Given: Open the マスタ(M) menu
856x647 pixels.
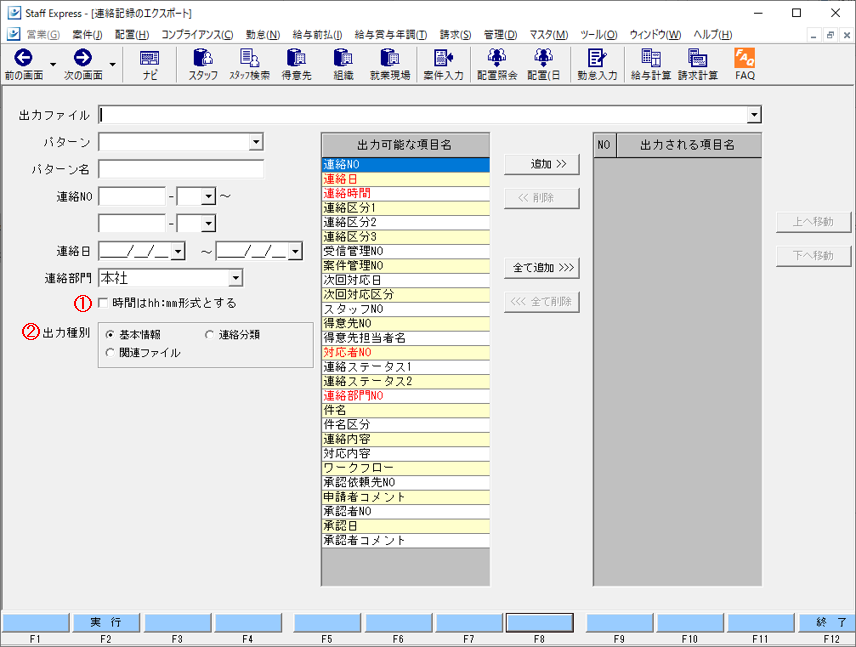Looking at the screenshot, I should (x=549, y=34).
